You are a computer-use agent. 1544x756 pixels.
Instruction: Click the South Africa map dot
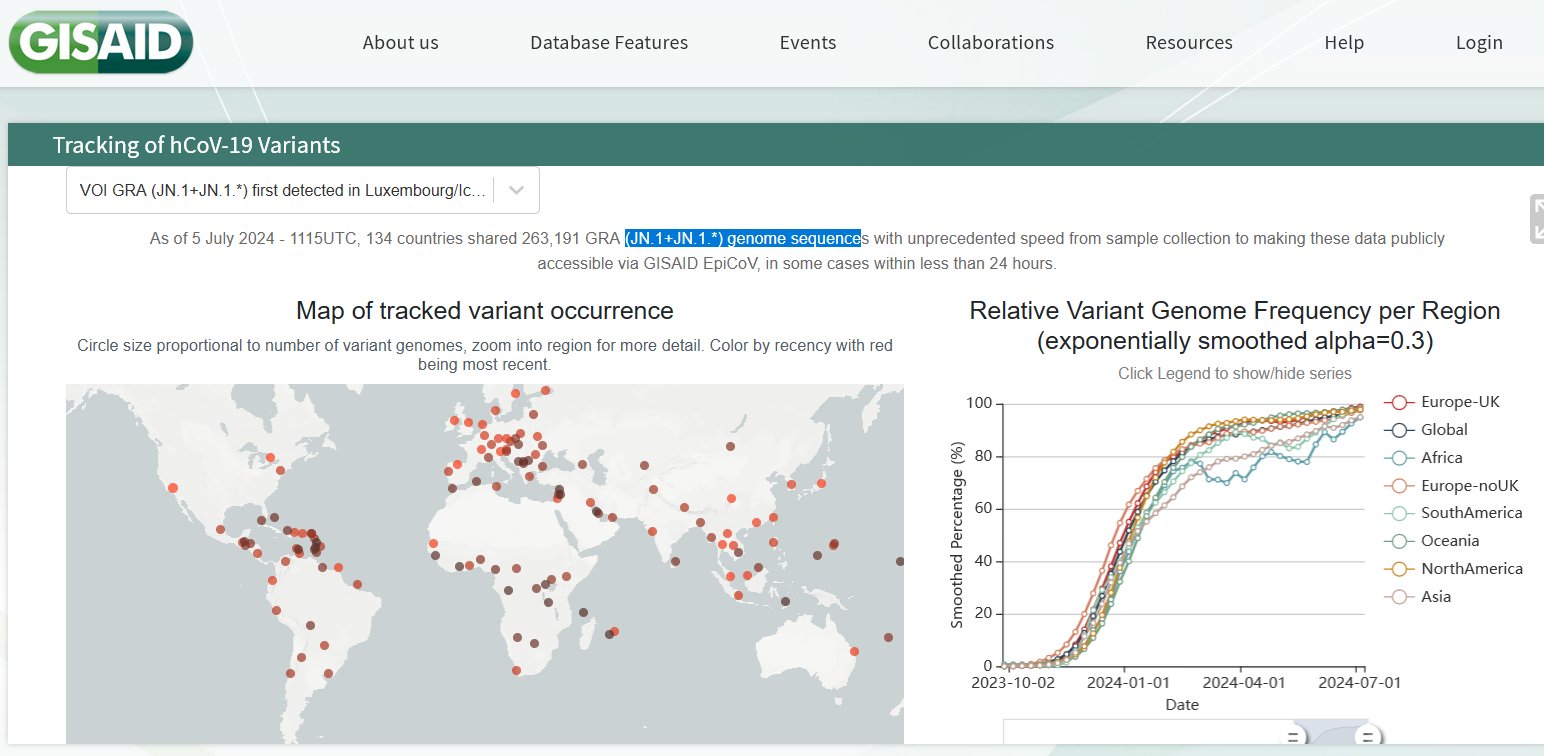[516, 670]
